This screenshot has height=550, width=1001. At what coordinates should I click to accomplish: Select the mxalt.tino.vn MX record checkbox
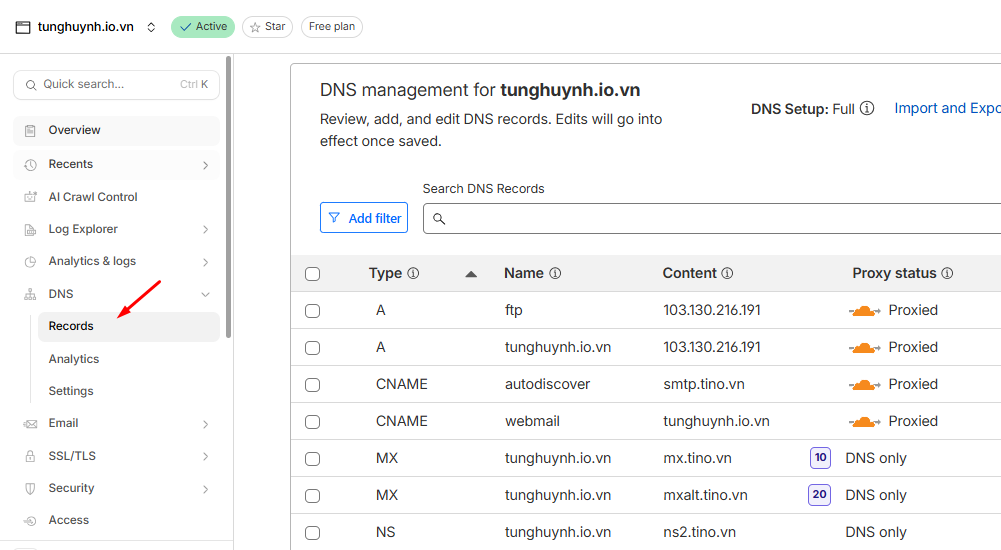tap(312, 496)
